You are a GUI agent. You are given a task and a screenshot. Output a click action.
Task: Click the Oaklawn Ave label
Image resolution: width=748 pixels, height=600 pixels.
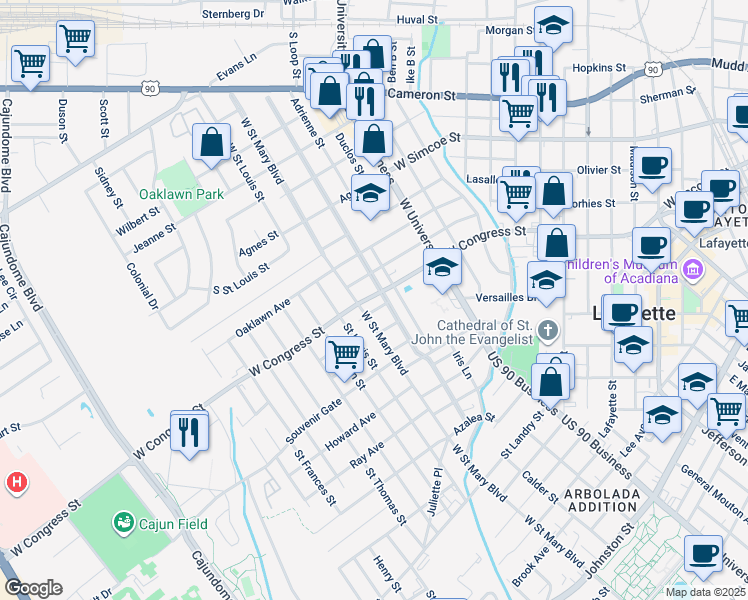coord(263,318)
